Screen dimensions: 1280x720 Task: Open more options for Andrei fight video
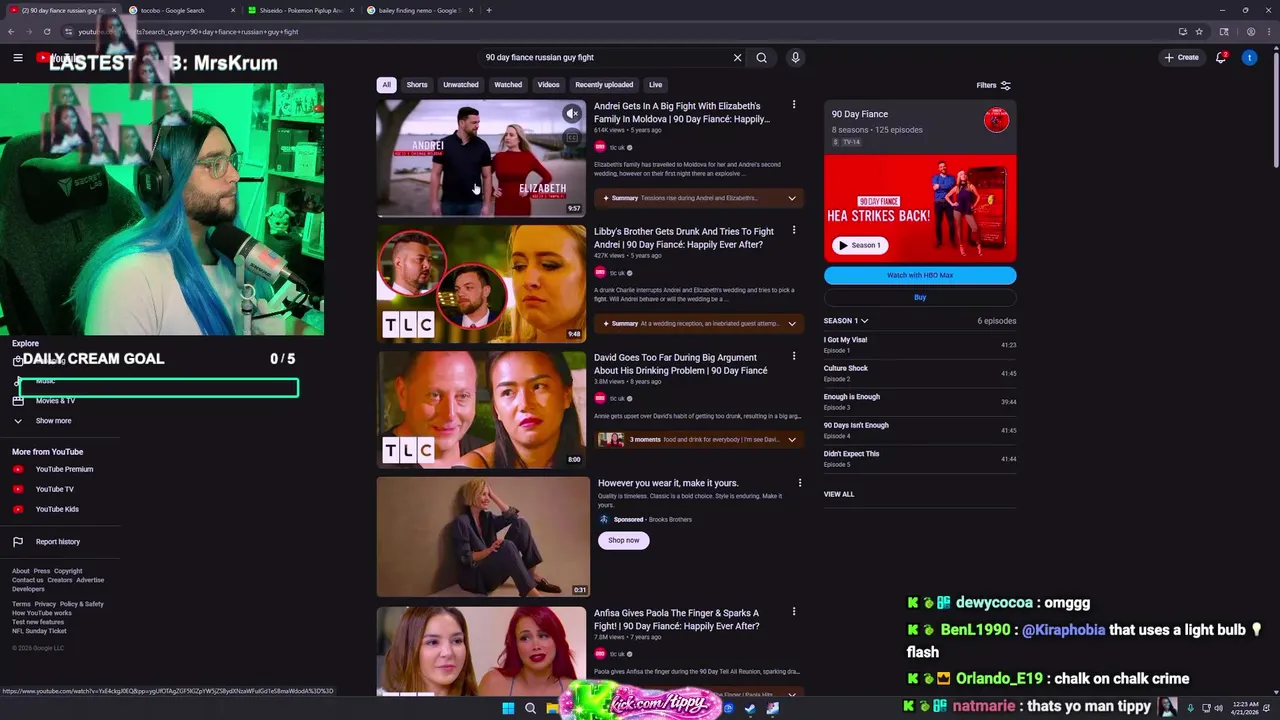(794, 105)
